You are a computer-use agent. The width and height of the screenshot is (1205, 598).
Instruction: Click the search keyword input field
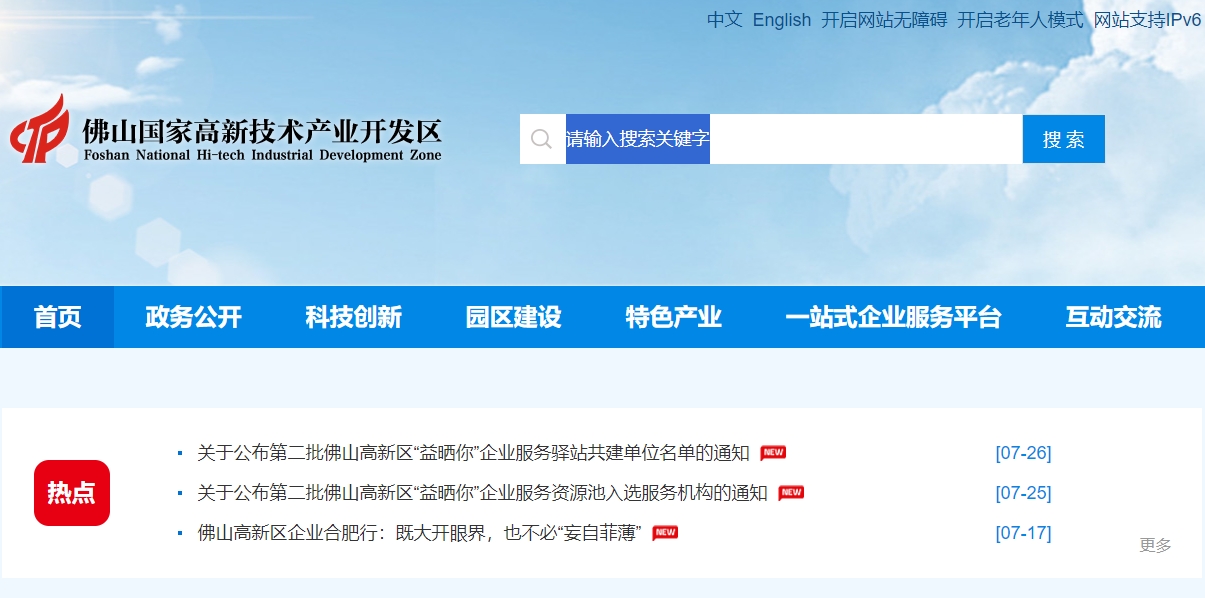[x=800, y=138]
